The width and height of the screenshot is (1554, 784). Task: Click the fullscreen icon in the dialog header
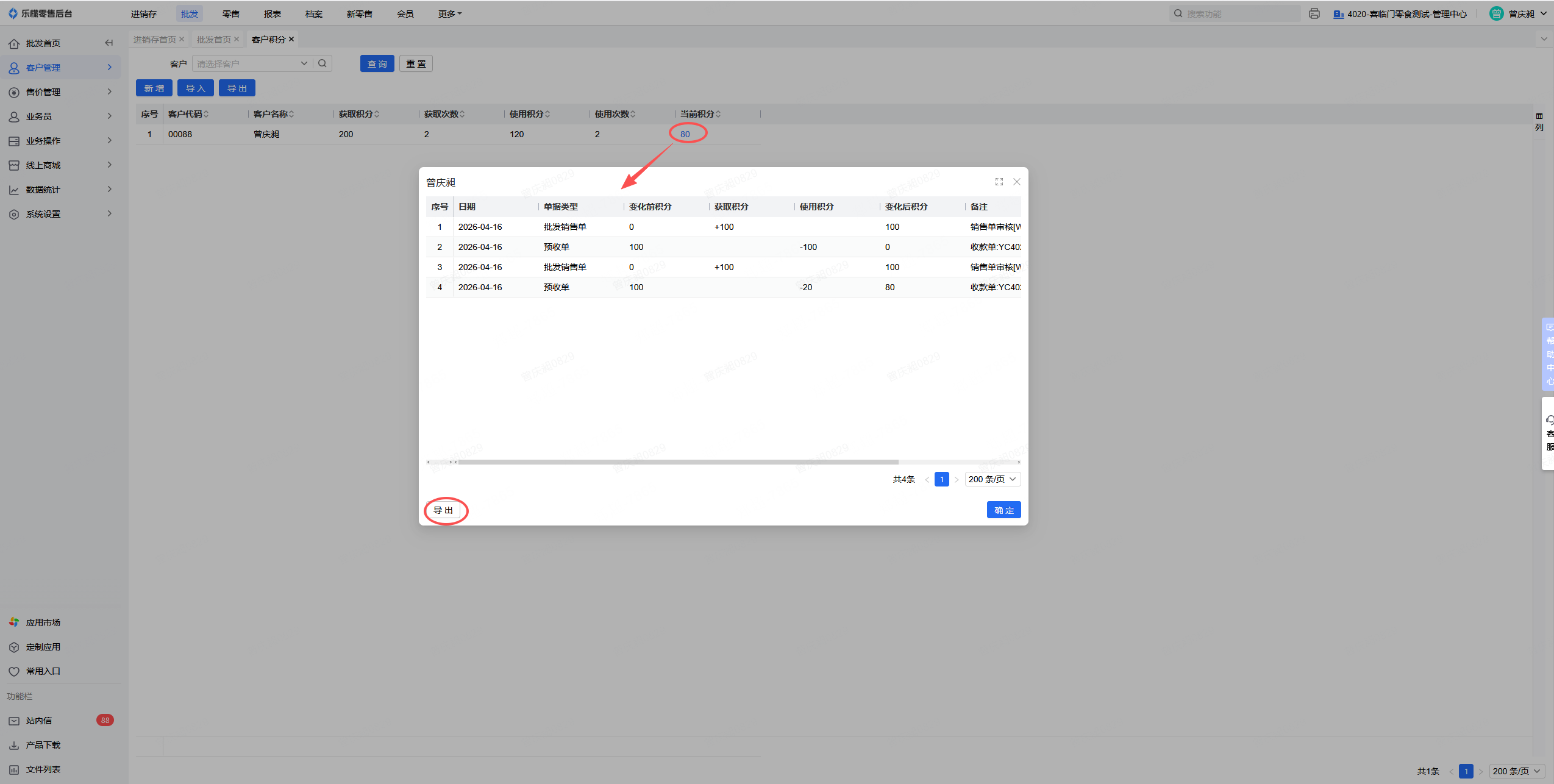999,182
